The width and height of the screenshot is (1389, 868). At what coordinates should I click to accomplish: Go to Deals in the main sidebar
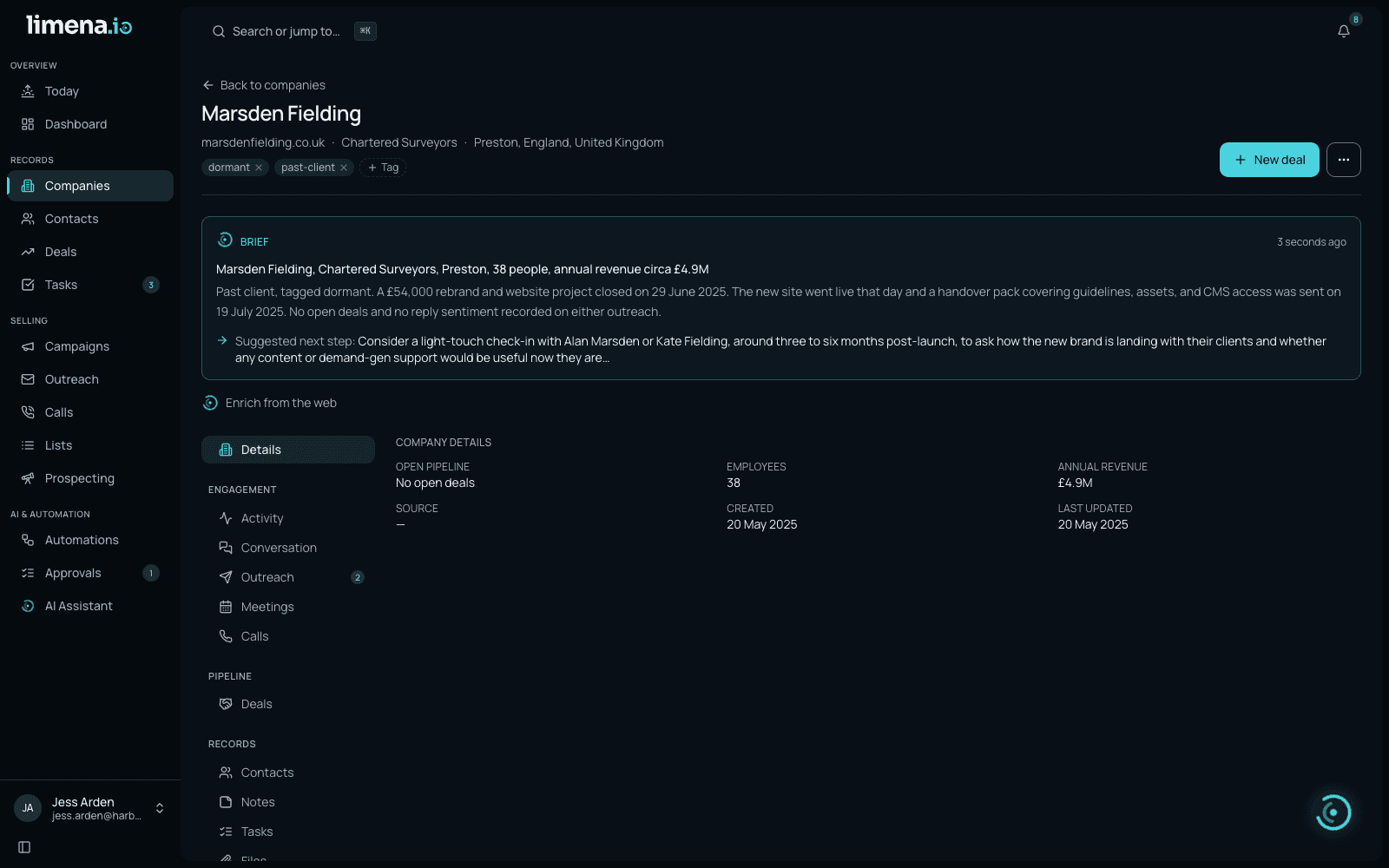click(90, 252)
